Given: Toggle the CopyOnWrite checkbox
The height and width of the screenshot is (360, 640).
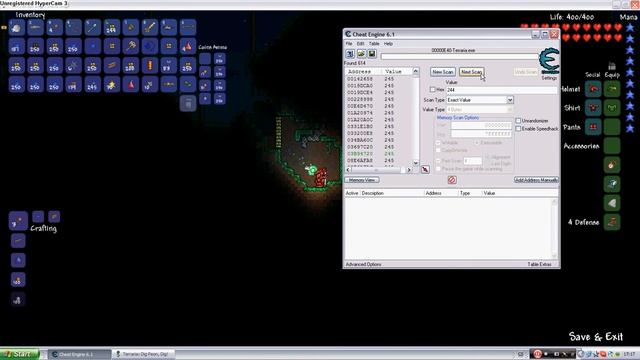Looking at the screenshot, I should point(438,150).
